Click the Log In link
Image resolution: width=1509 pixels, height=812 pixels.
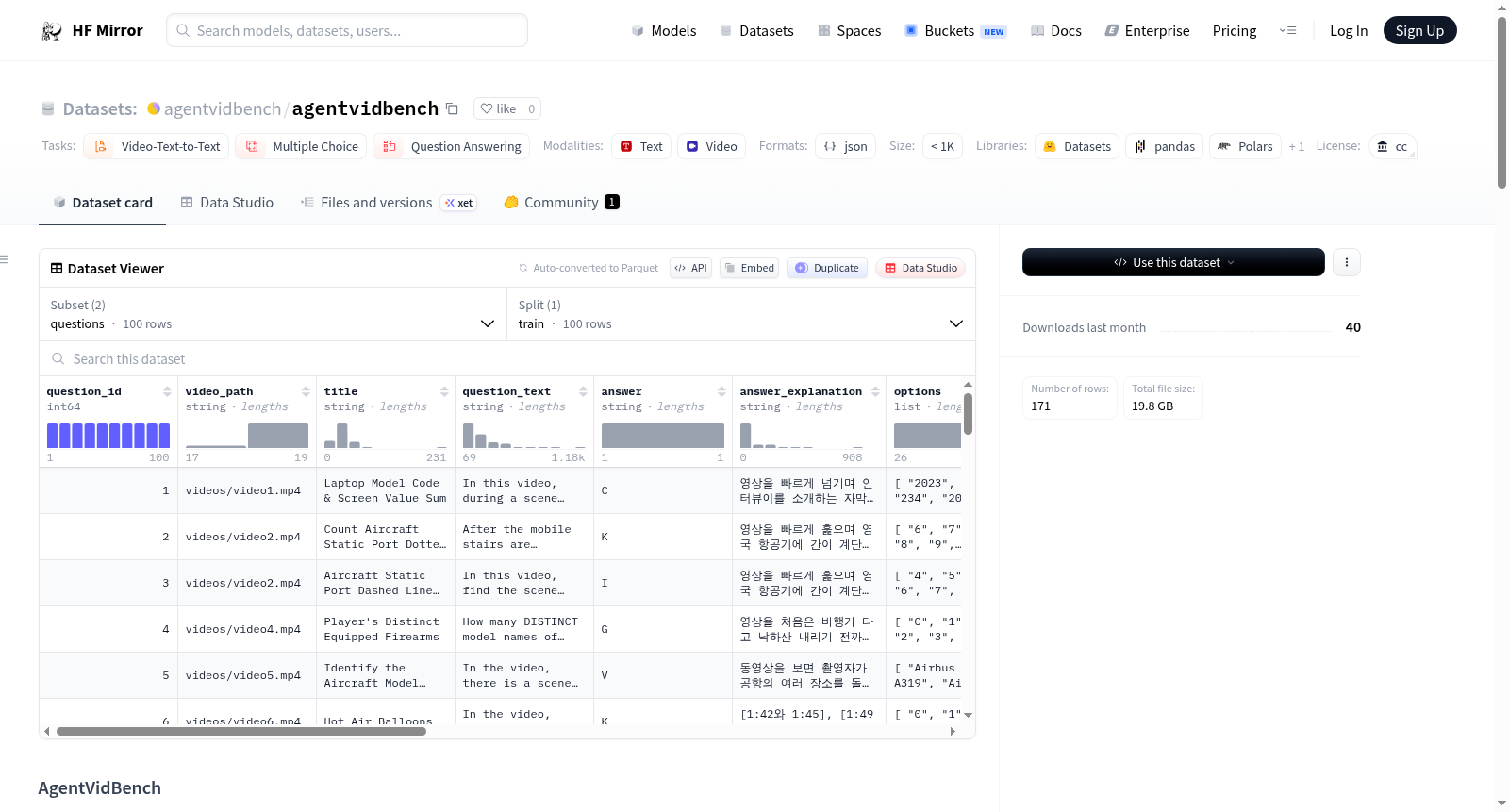[x=1349, y=30]
